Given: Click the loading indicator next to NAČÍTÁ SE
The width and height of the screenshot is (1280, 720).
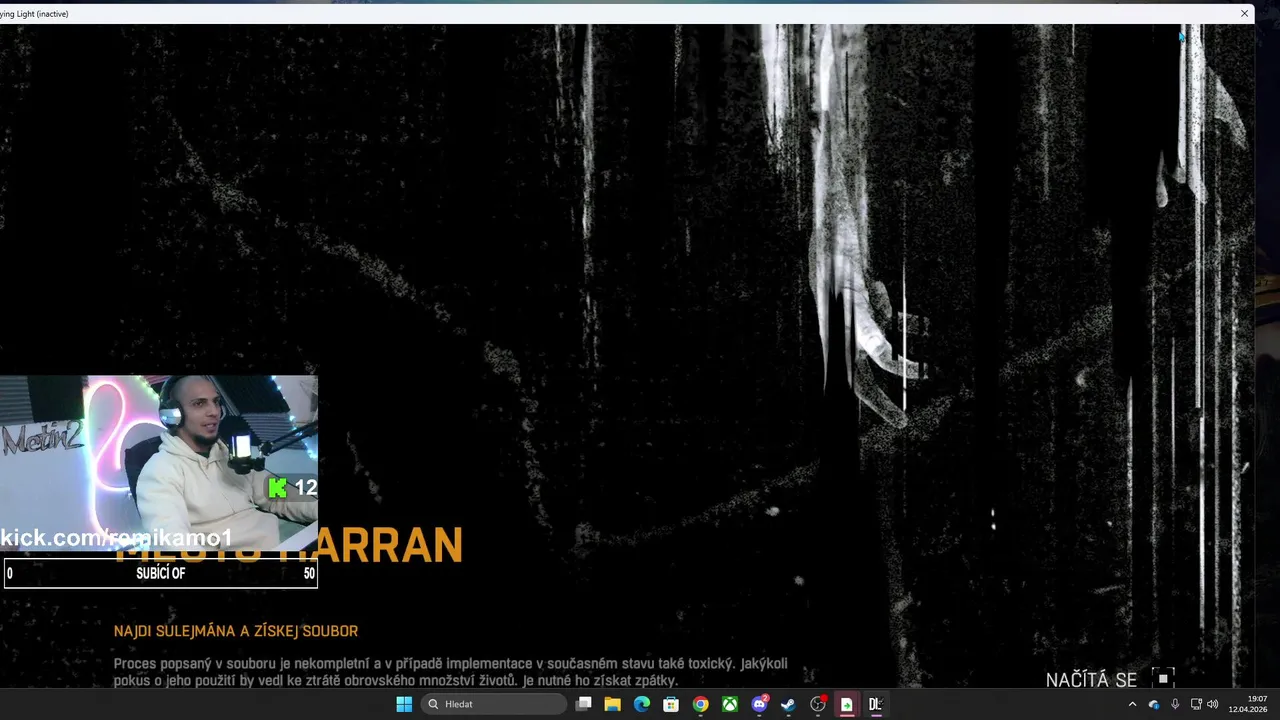Looking at the screenshot, I should pos(1162,679).
